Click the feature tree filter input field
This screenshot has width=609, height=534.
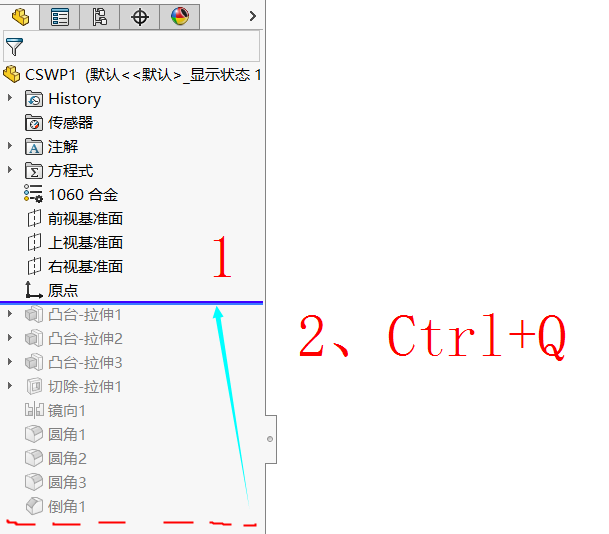tap(132, 47)
